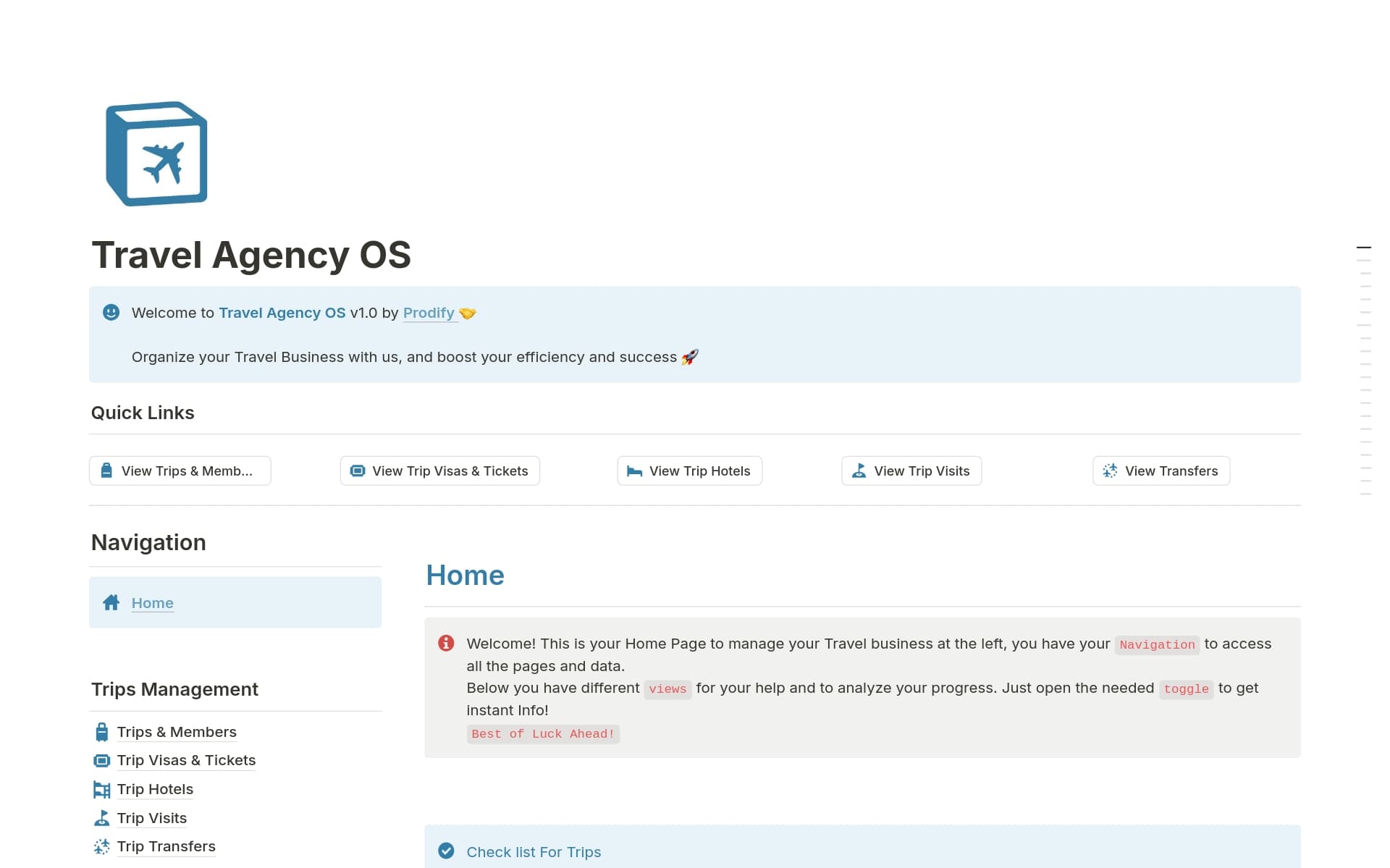Expand the Check list For Trips toggle

point(534,852)
